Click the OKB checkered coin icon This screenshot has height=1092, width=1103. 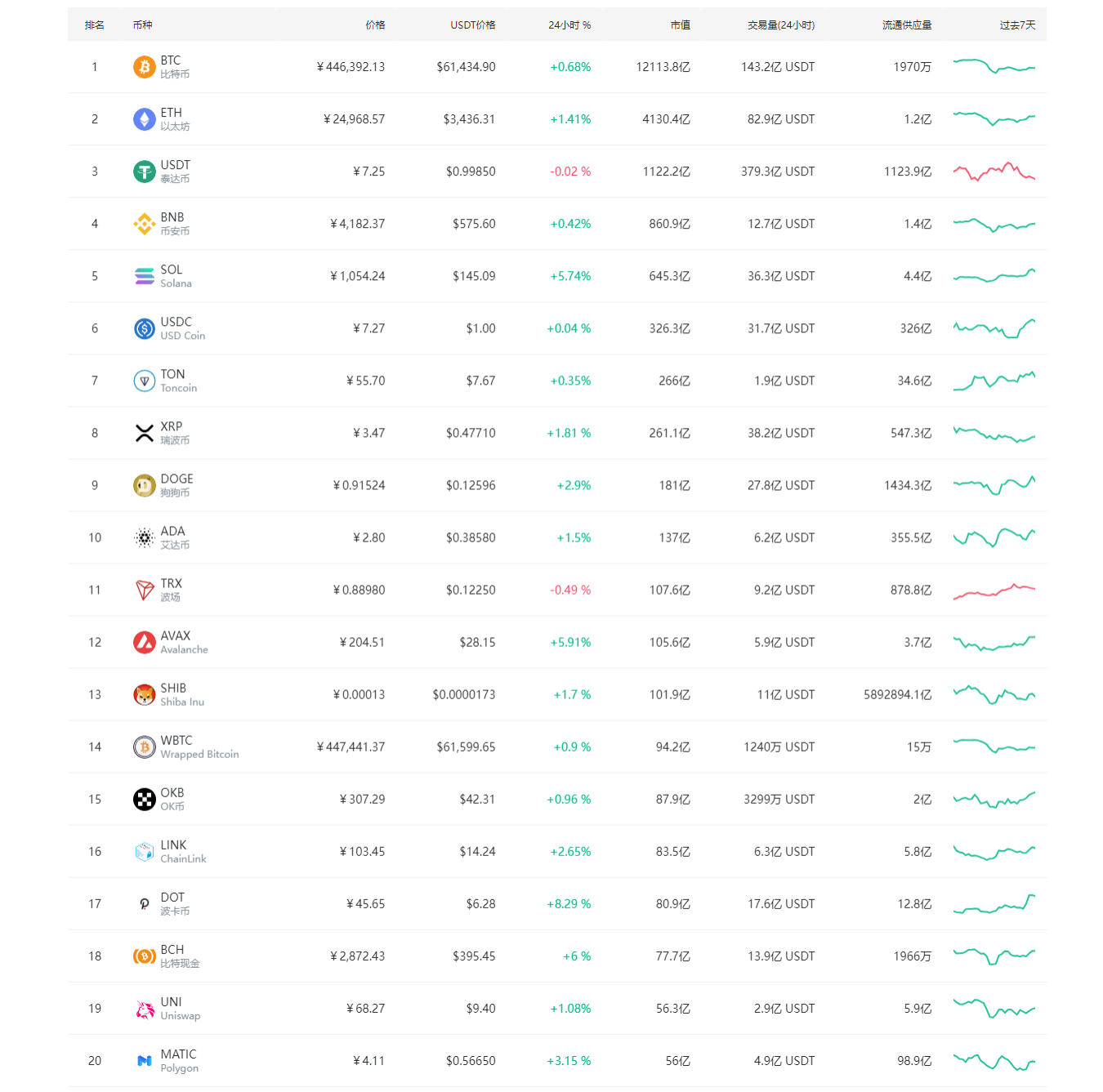click(145, 799)
